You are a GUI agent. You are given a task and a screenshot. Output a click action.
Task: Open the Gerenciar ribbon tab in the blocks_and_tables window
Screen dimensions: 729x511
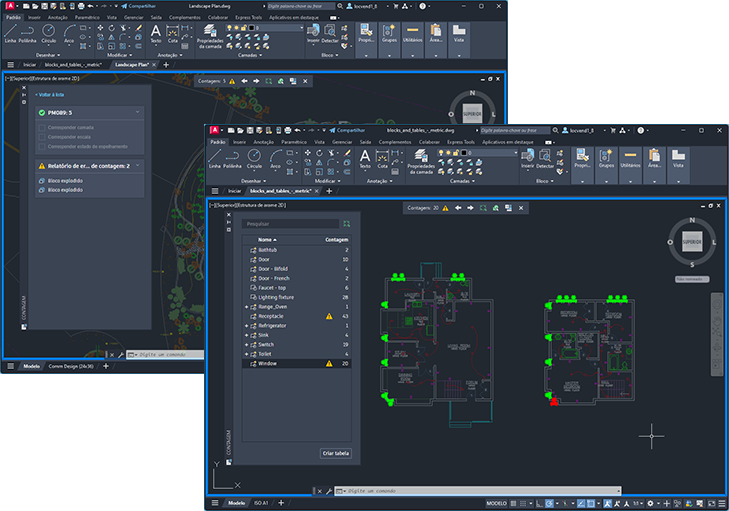point(342,142)
